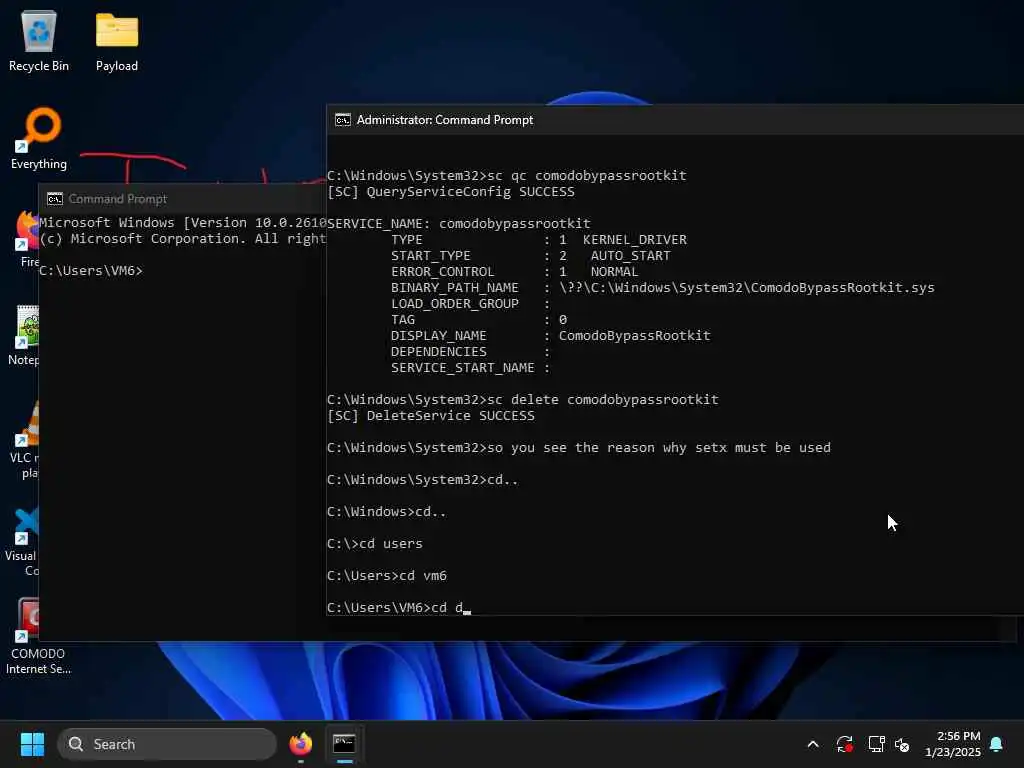Image resolution: width=1024 pixels, height=768 pixels.
Task: Click the TYPE KERNEL_DRIVER line
Action: (538, 240)
